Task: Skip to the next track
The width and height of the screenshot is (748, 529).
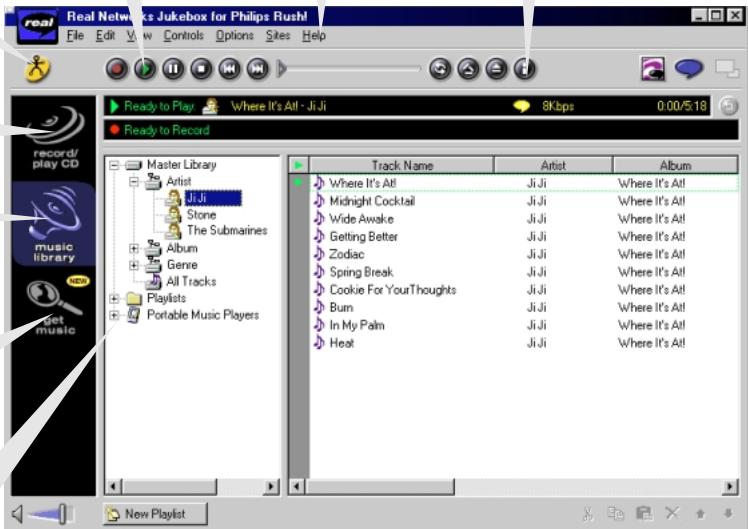Action: point(258,69)
